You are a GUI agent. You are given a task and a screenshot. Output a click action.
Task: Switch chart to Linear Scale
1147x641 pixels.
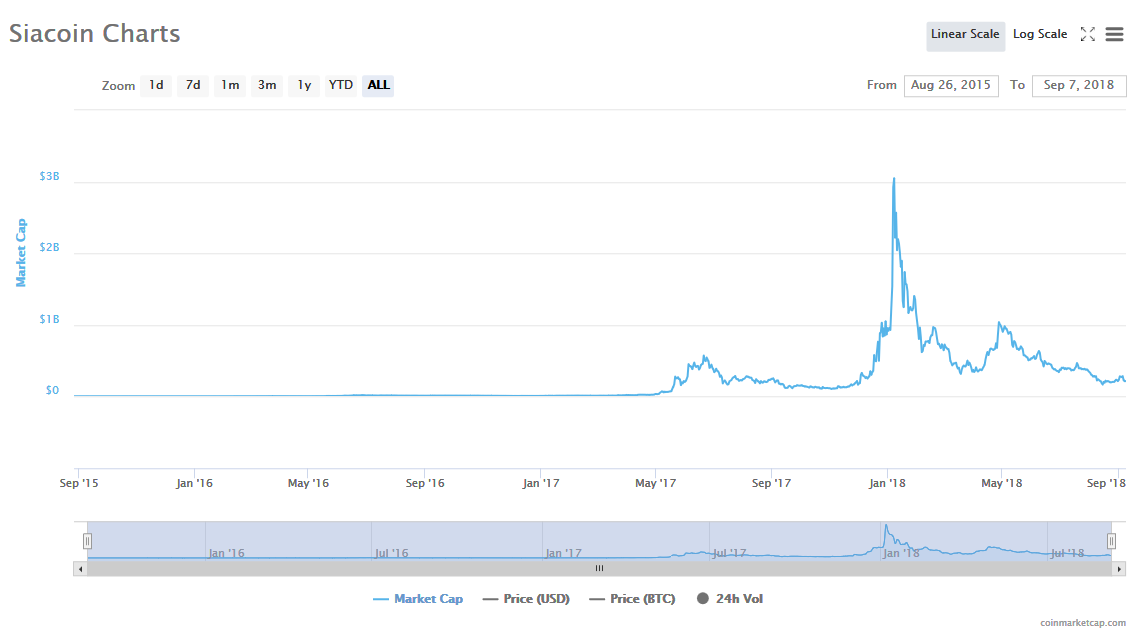(x=965, y=34)
